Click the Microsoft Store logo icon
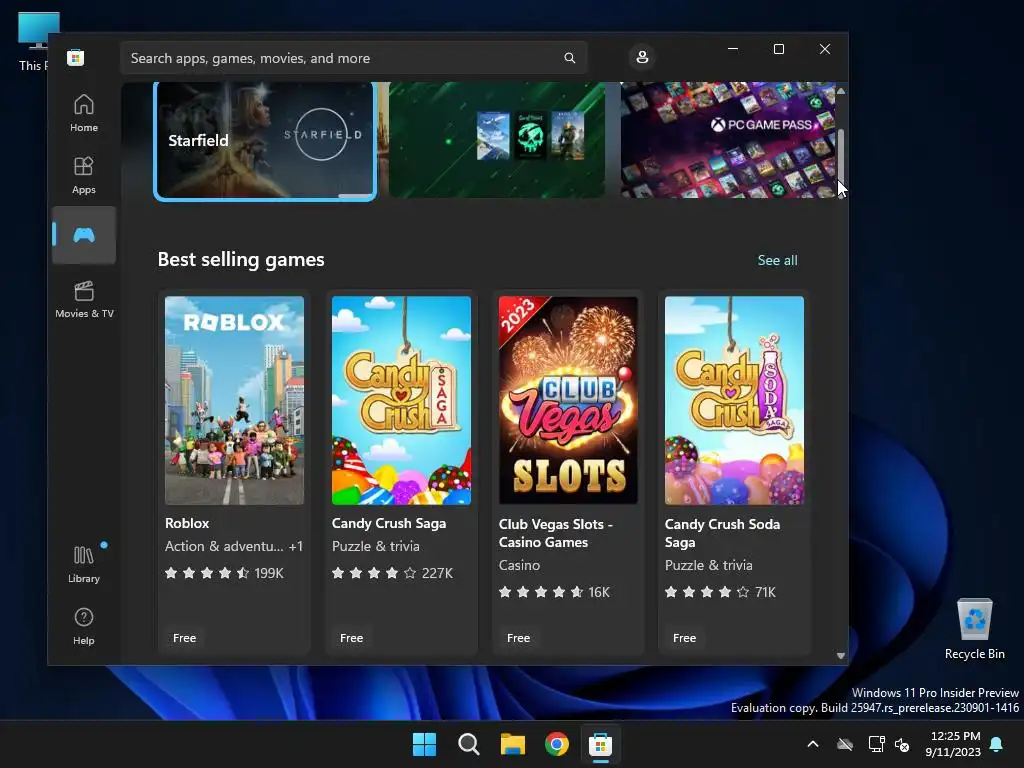1024x768 pixels. (76, 58)
